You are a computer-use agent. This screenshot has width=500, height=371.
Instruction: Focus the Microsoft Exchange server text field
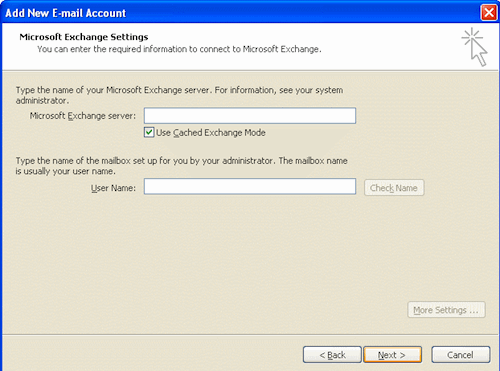[x=250, y=116]
